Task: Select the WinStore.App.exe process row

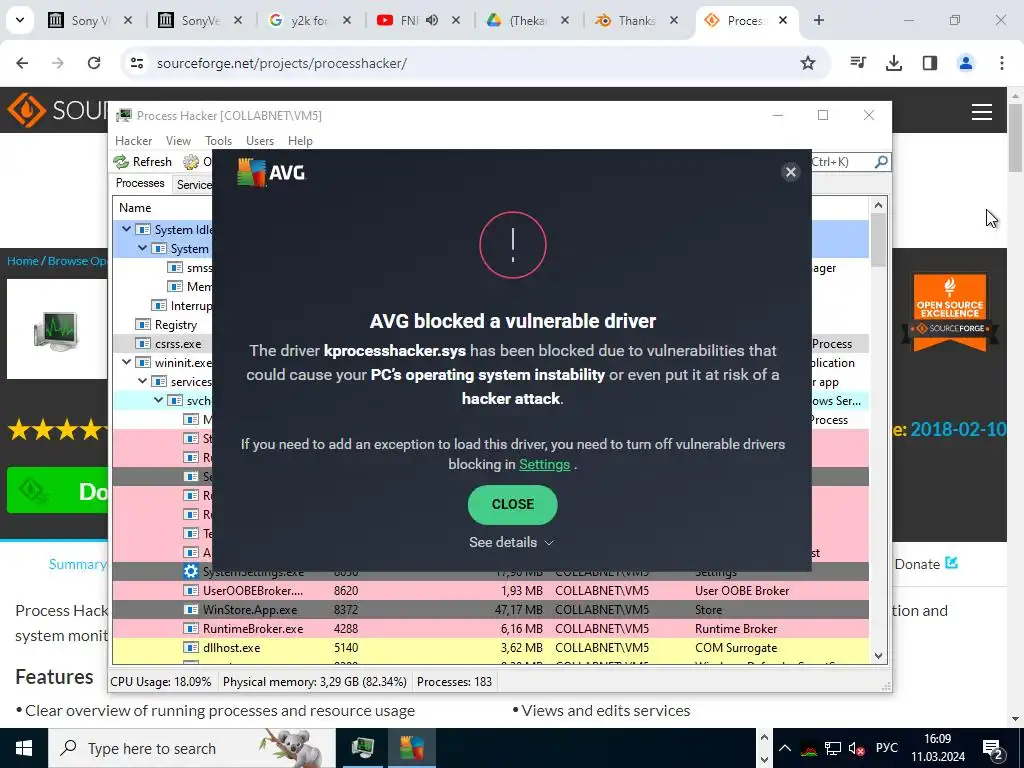Action: [x=490, y=609]
